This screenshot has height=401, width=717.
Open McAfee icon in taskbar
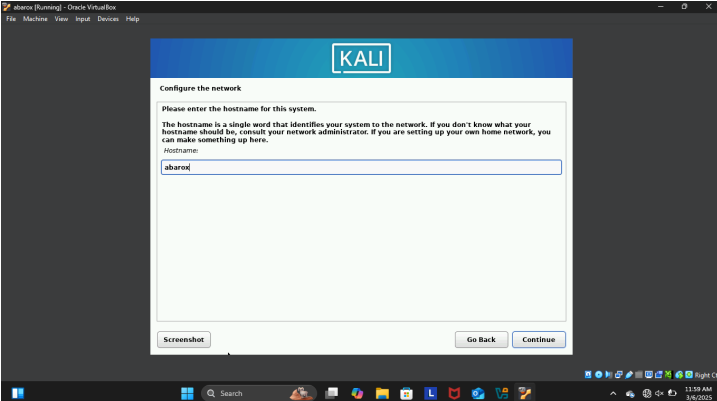click(x=454, y=393)
